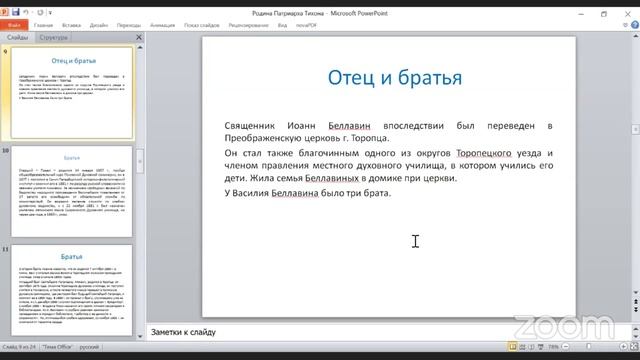Select slide 9 thumbnail Отец и братья

point(72,93)
